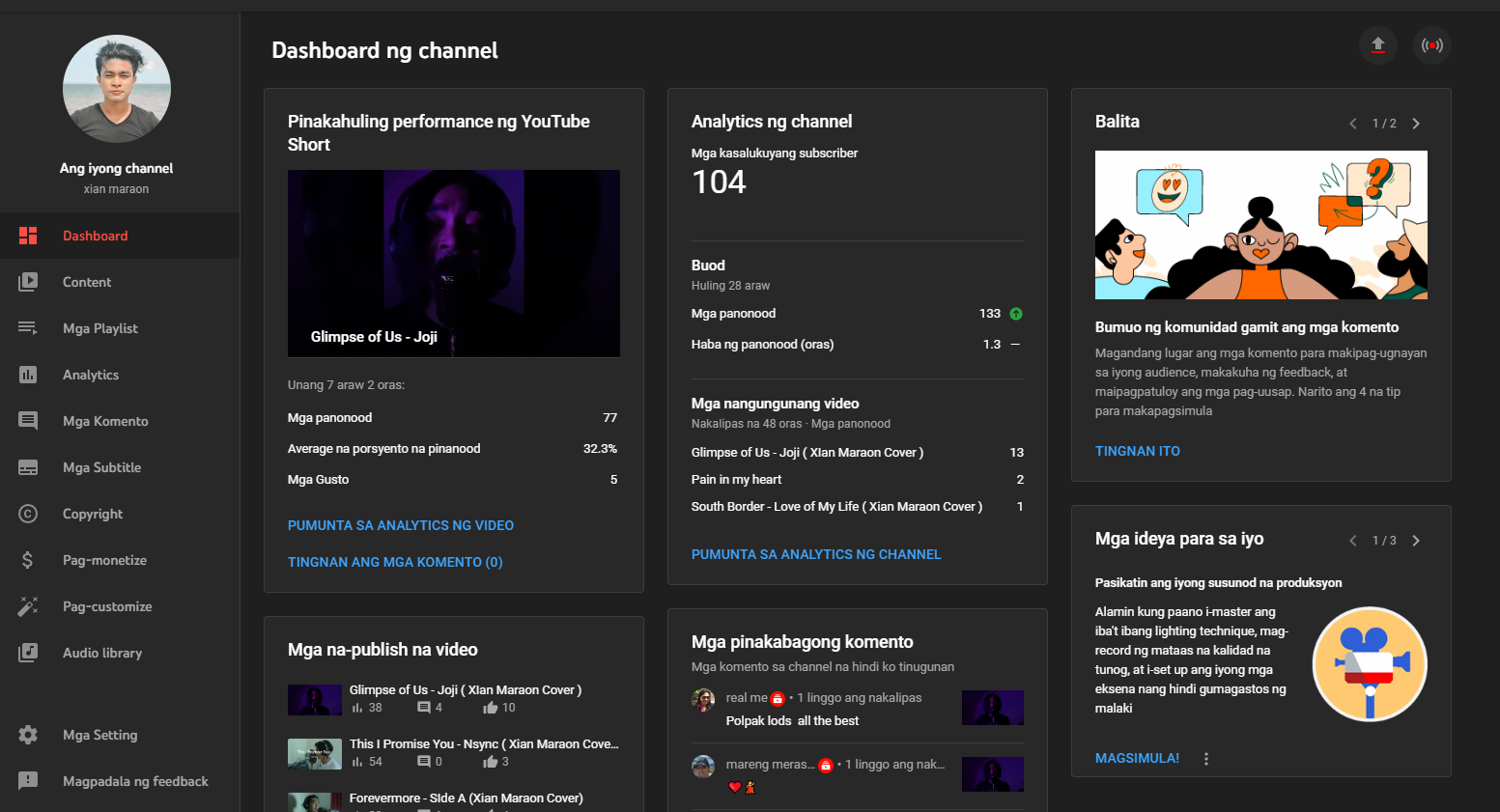Click the upload video icon
Viewport: 1500px width, 812px height.
1377,45
